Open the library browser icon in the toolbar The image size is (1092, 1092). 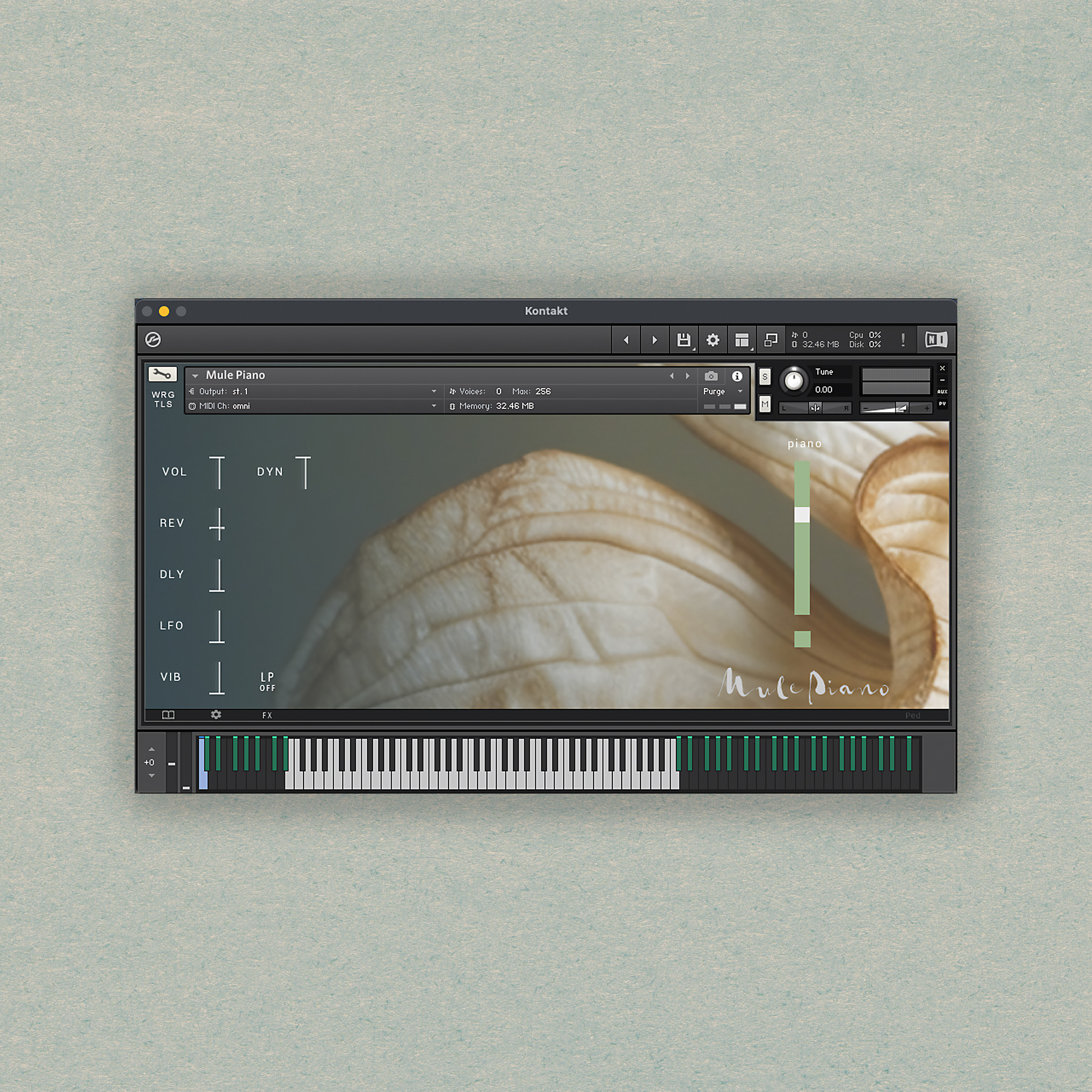coord(153,339)
